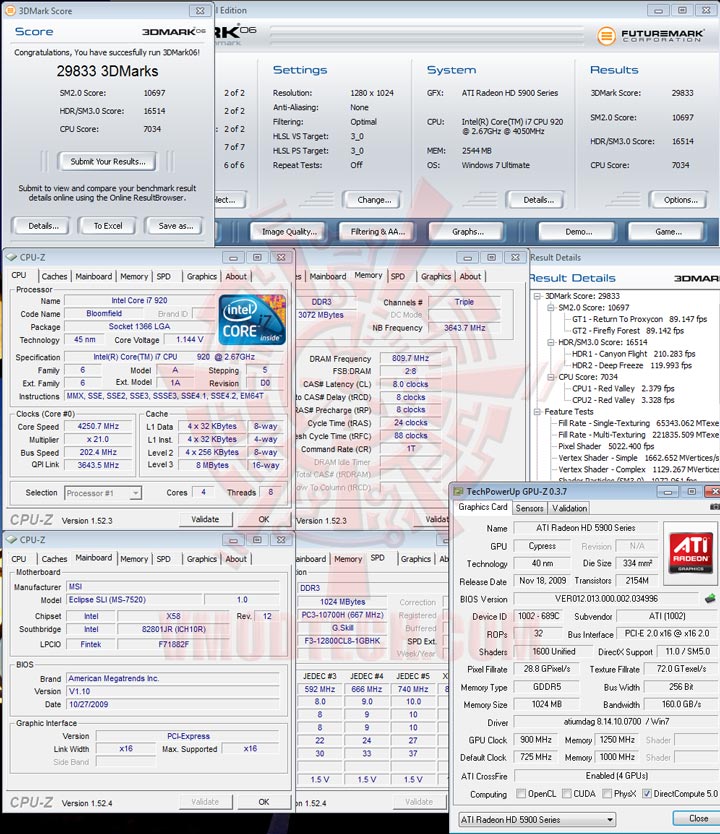Minimize the GPU-Z window

pyautogui.click(x=667, y=491)
